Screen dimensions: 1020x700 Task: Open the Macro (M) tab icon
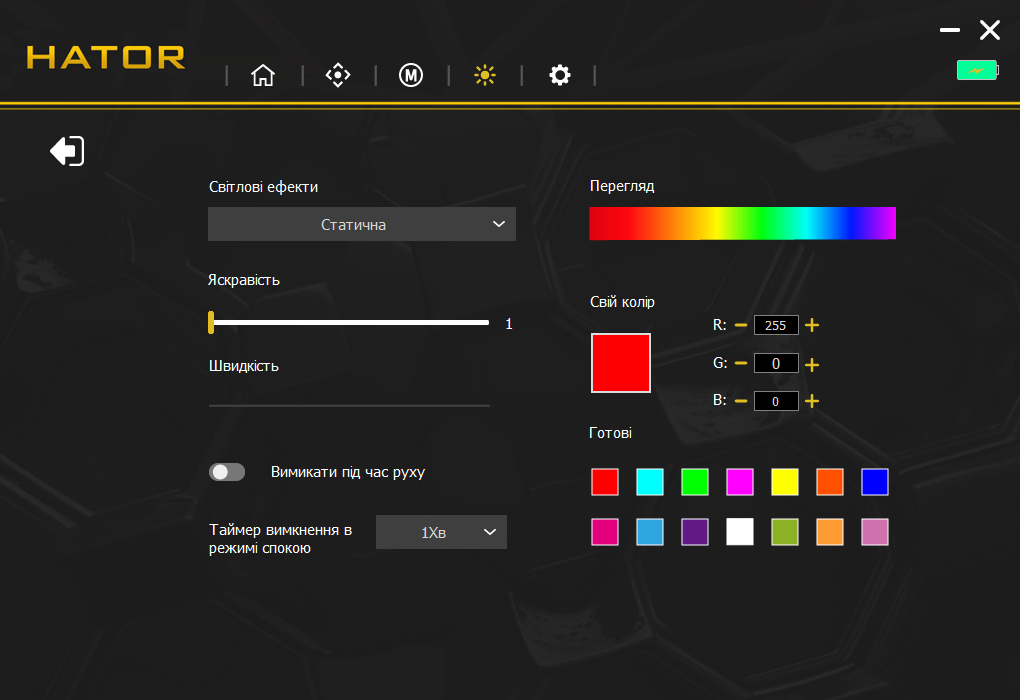[x=410, y=75]
